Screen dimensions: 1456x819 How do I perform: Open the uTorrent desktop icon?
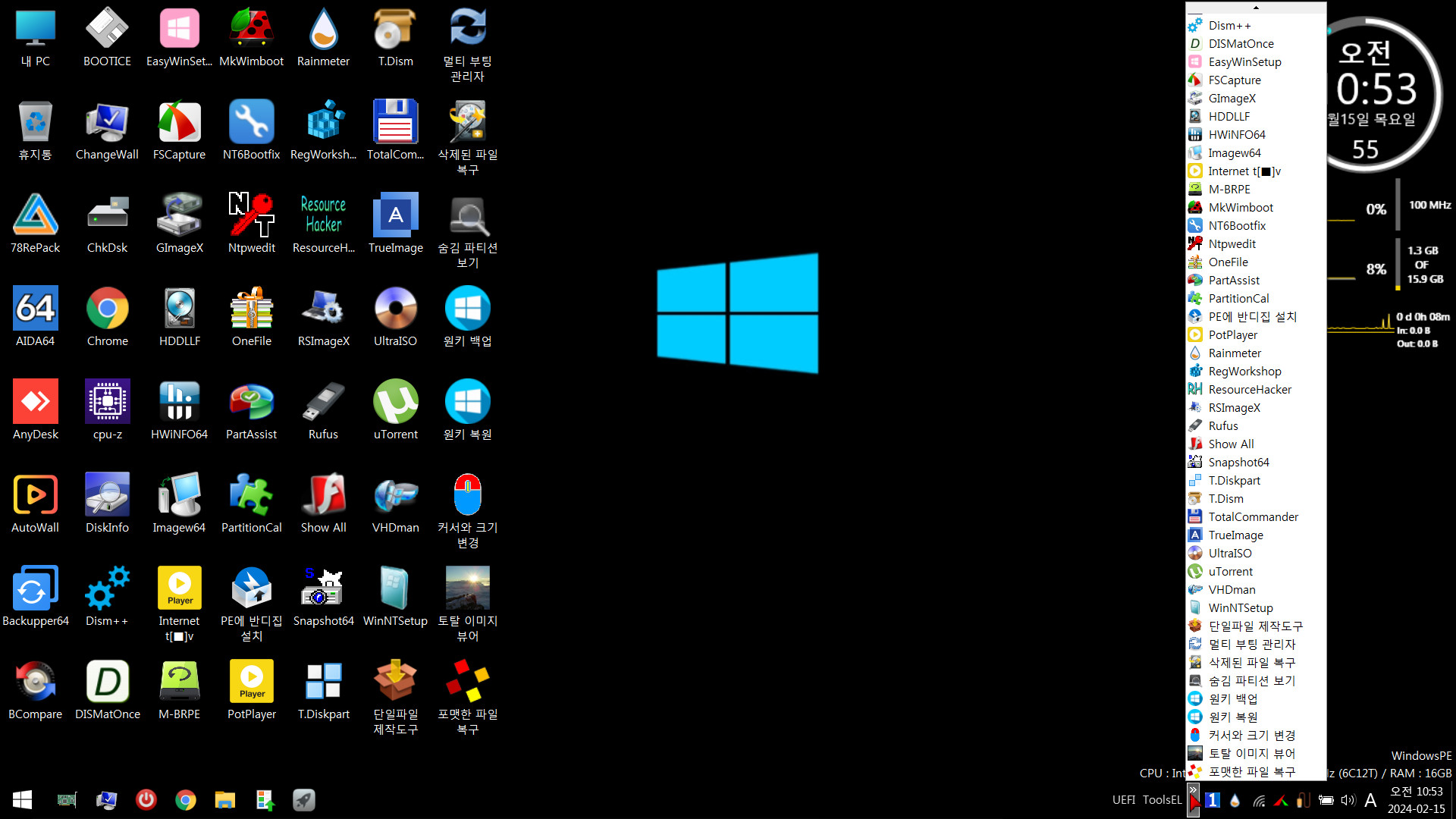[395, 411]
